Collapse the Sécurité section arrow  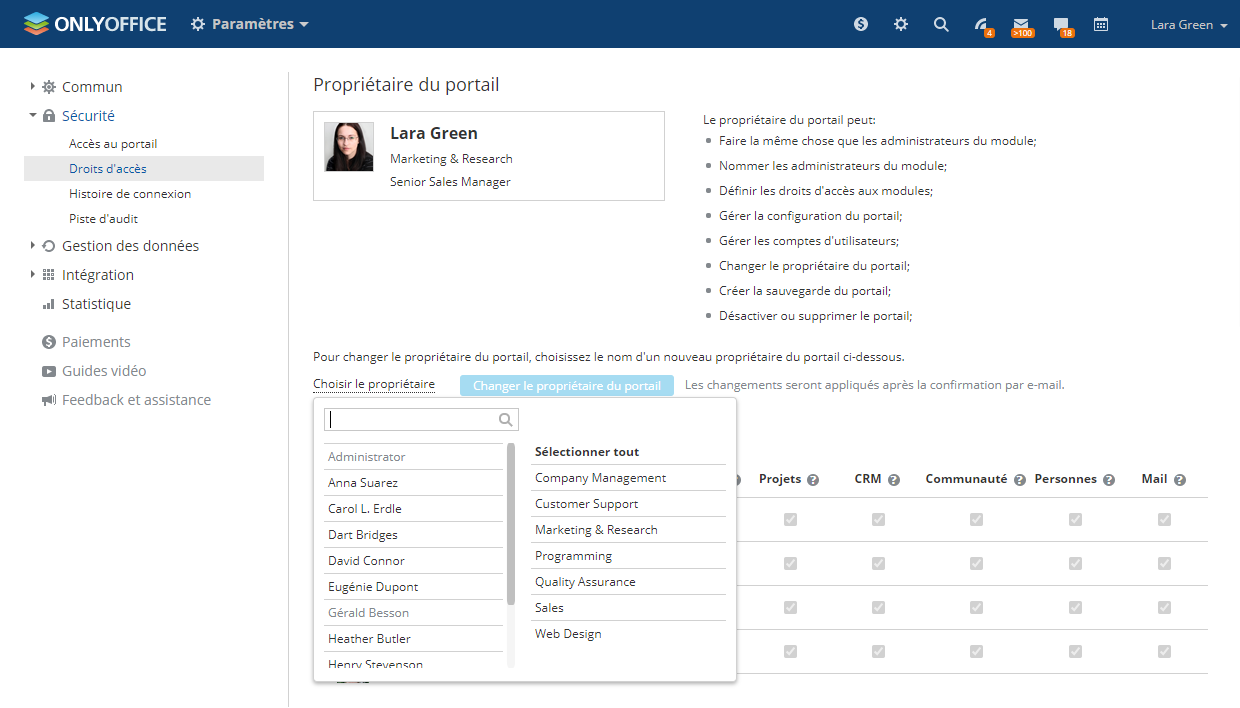(x=33, y=116)
